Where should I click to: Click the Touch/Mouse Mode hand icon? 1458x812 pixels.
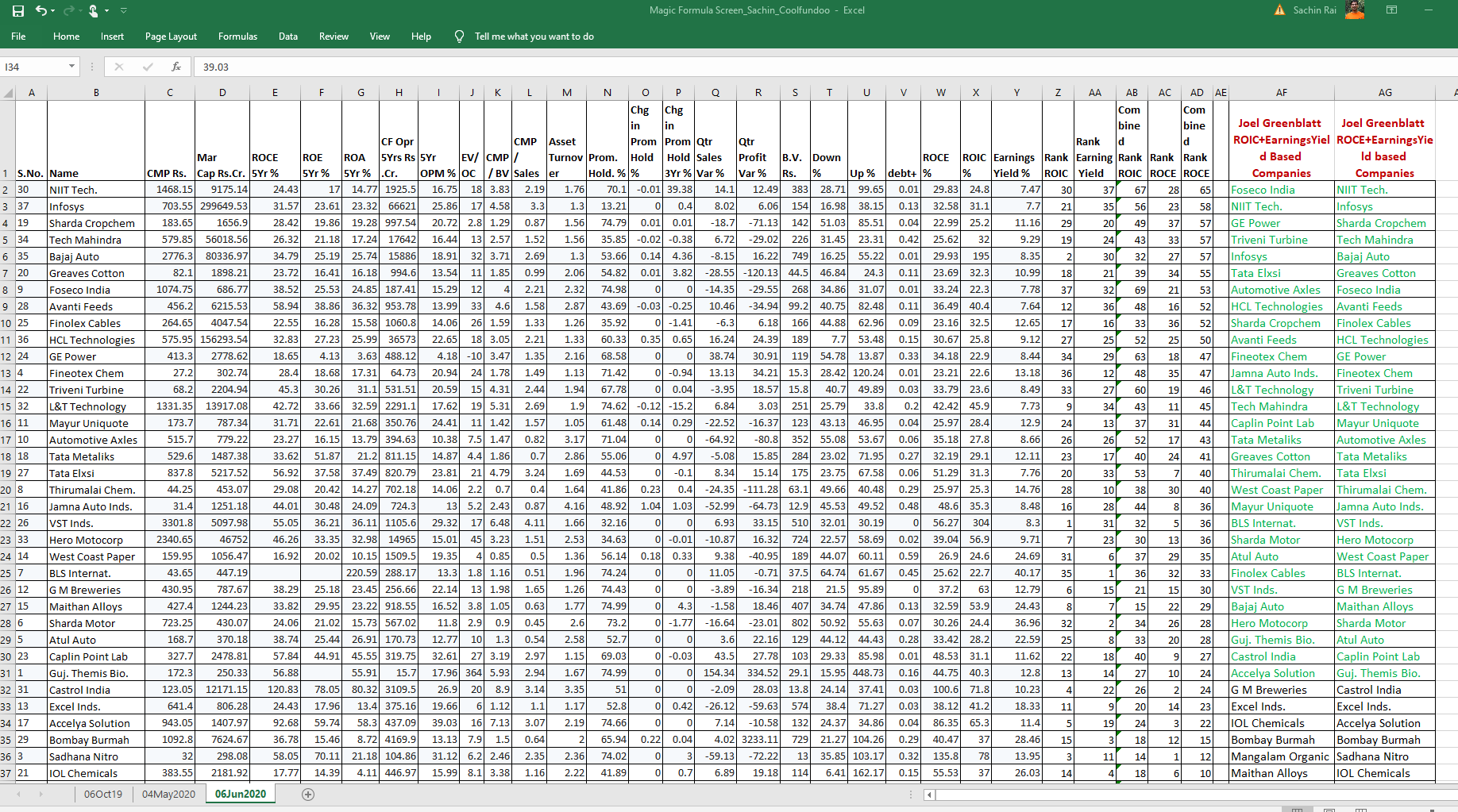[94, 10]
